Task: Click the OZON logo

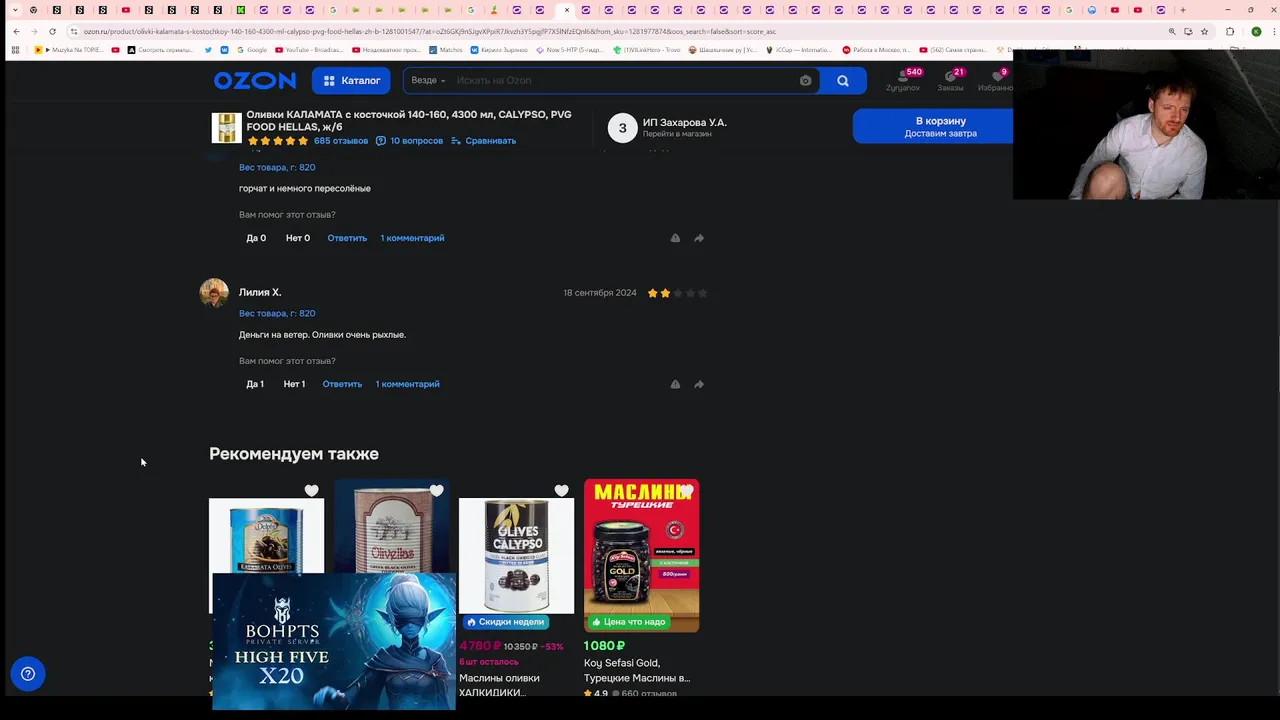Action: 254,81
